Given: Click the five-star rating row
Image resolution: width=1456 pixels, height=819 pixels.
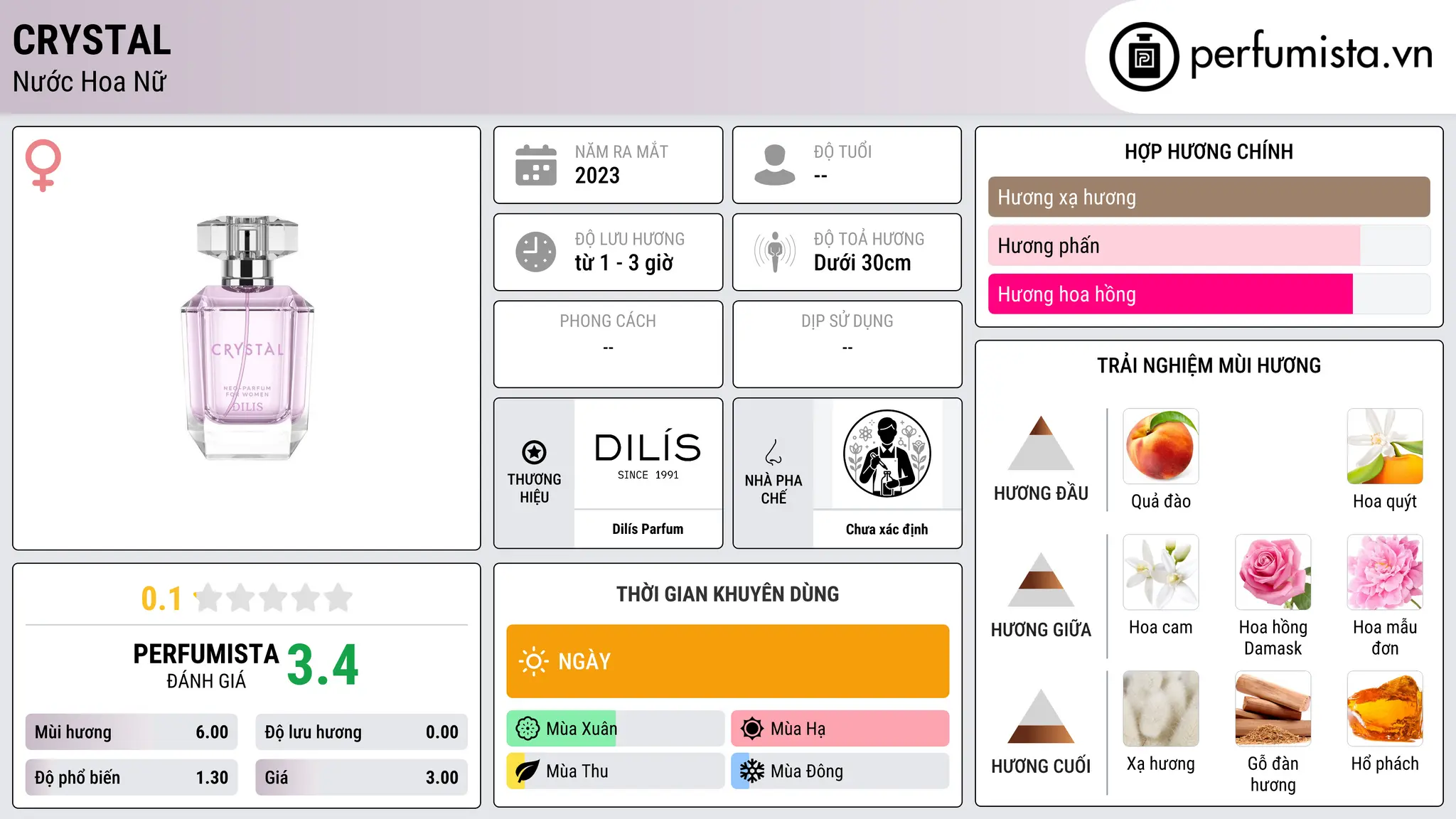Looking at the screenshot, I should pos(273,598).
